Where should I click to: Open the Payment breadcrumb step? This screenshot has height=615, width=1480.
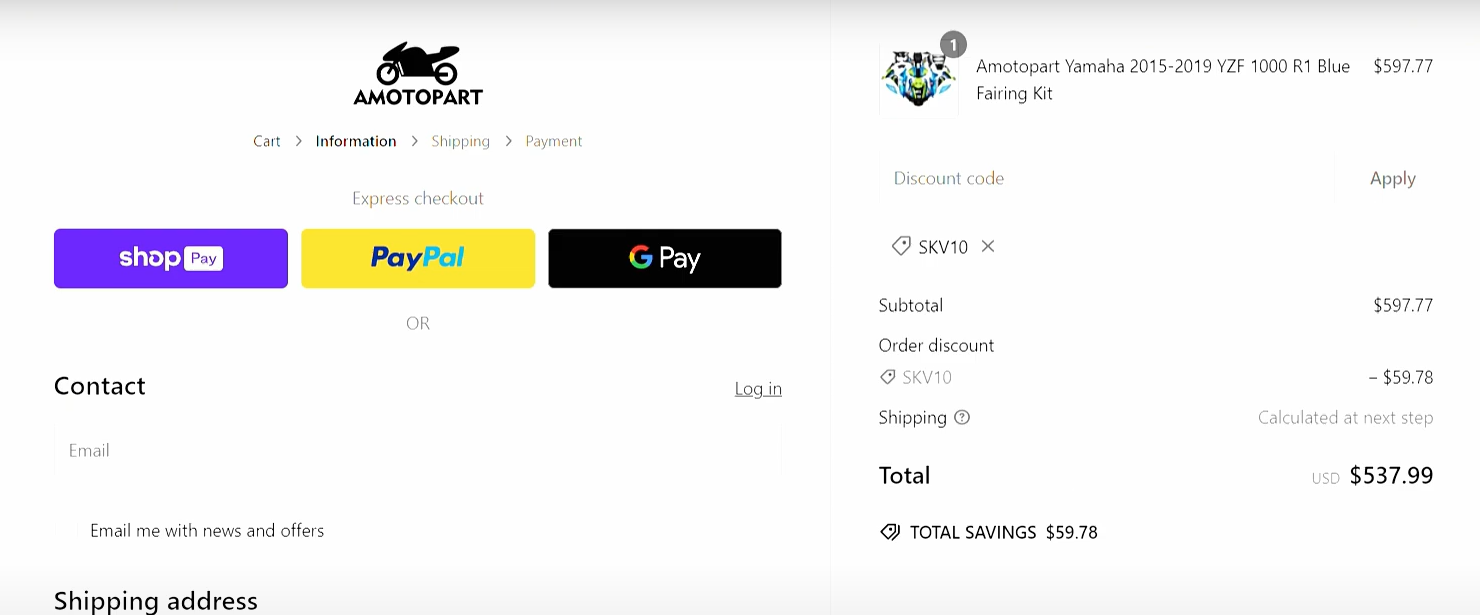click(554, 141)
